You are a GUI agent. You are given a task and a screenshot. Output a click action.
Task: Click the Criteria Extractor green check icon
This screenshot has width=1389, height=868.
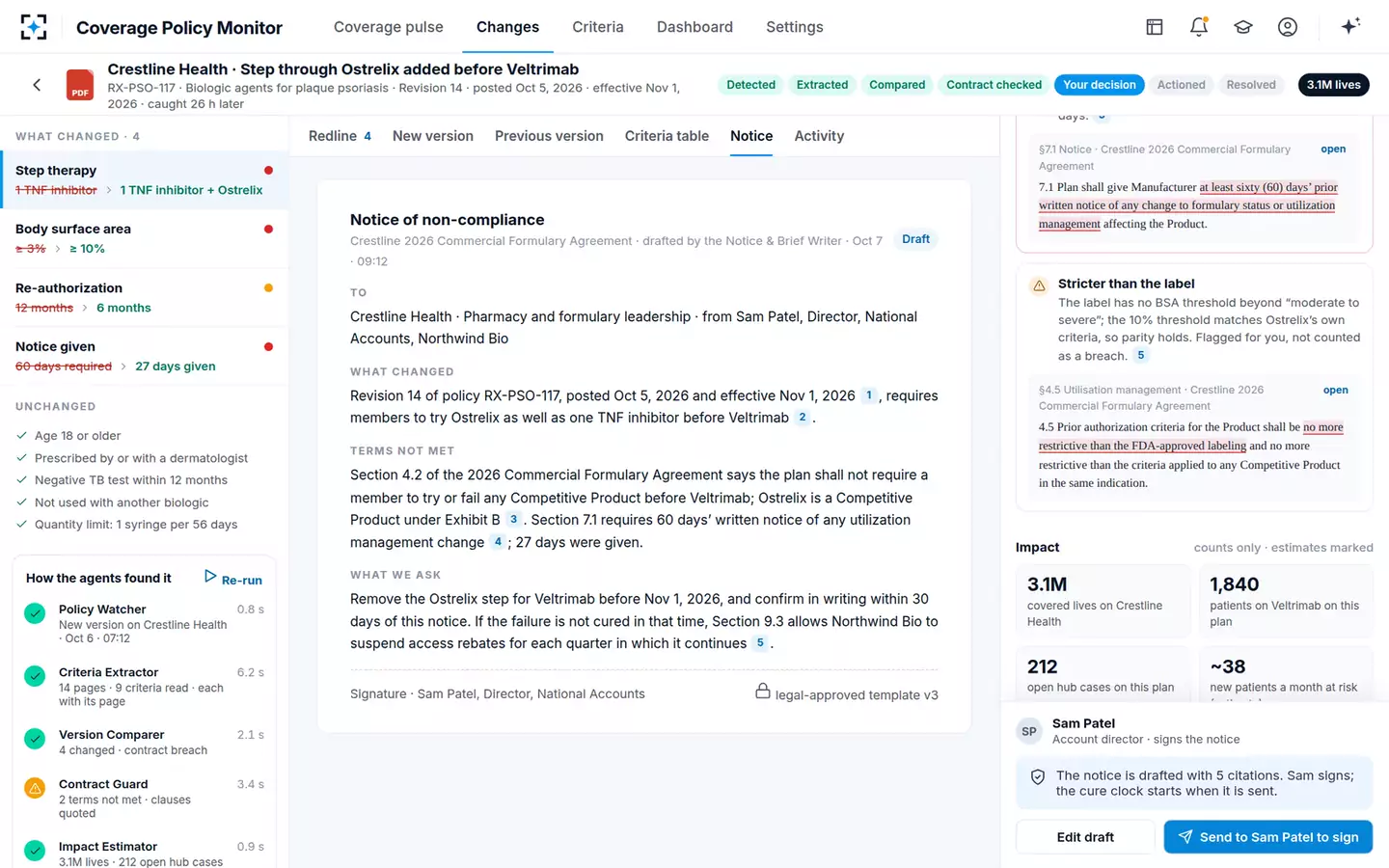[x=35, y=676]
